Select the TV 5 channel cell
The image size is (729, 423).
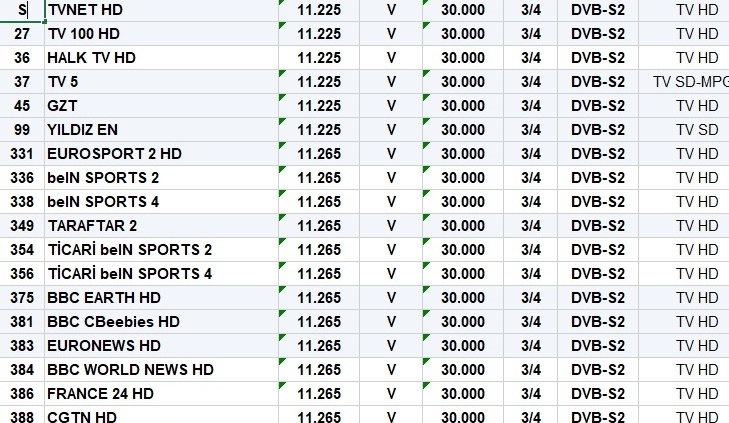(162, 82)
